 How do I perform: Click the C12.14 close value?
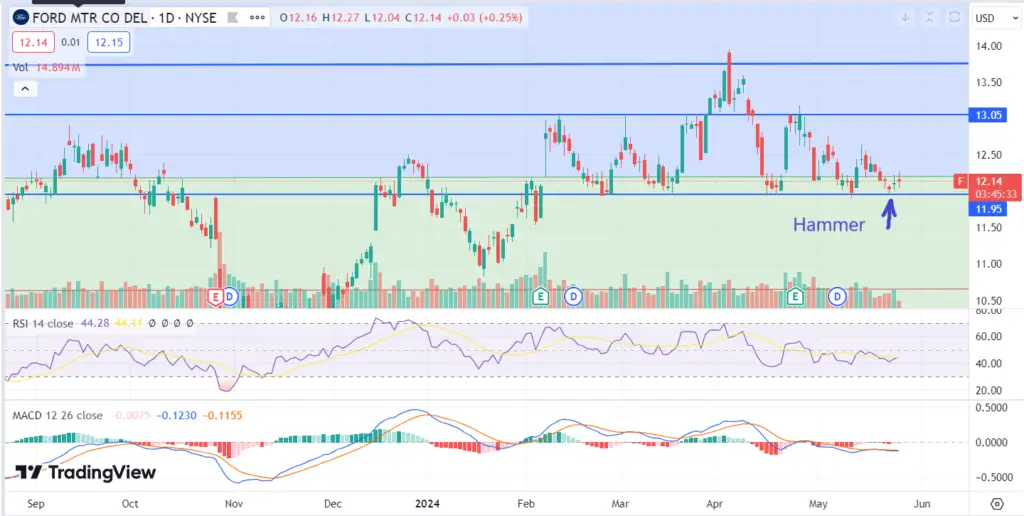click(422, 18)
